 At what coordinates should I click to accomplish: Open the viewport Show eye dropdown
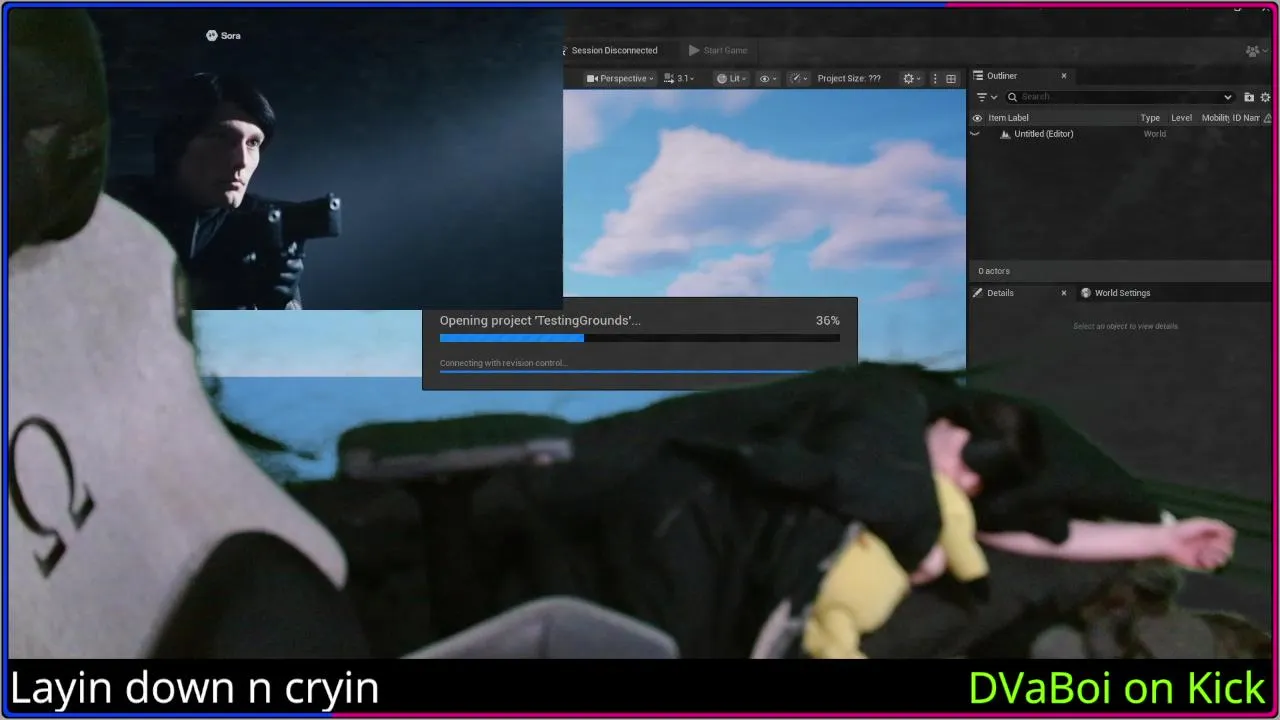click(x=768, y=78)
